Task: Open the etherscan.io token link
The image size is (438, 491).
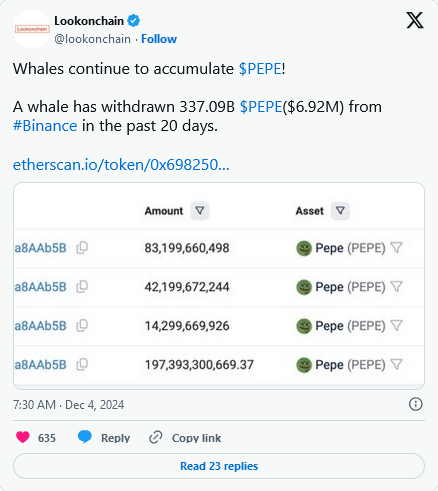Action: (x=121, y=165)
